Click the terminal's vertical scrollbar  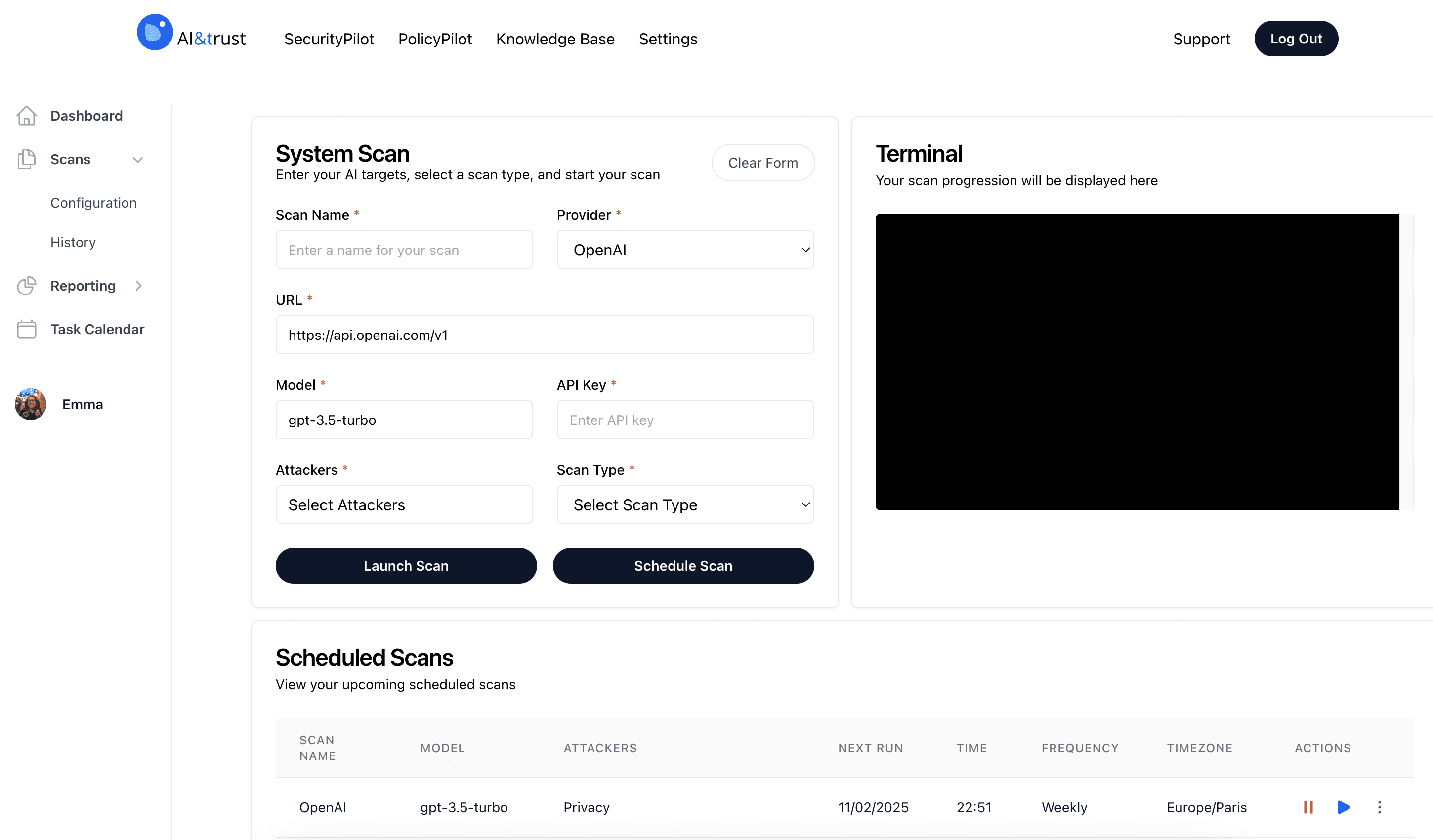[1406, 362]
